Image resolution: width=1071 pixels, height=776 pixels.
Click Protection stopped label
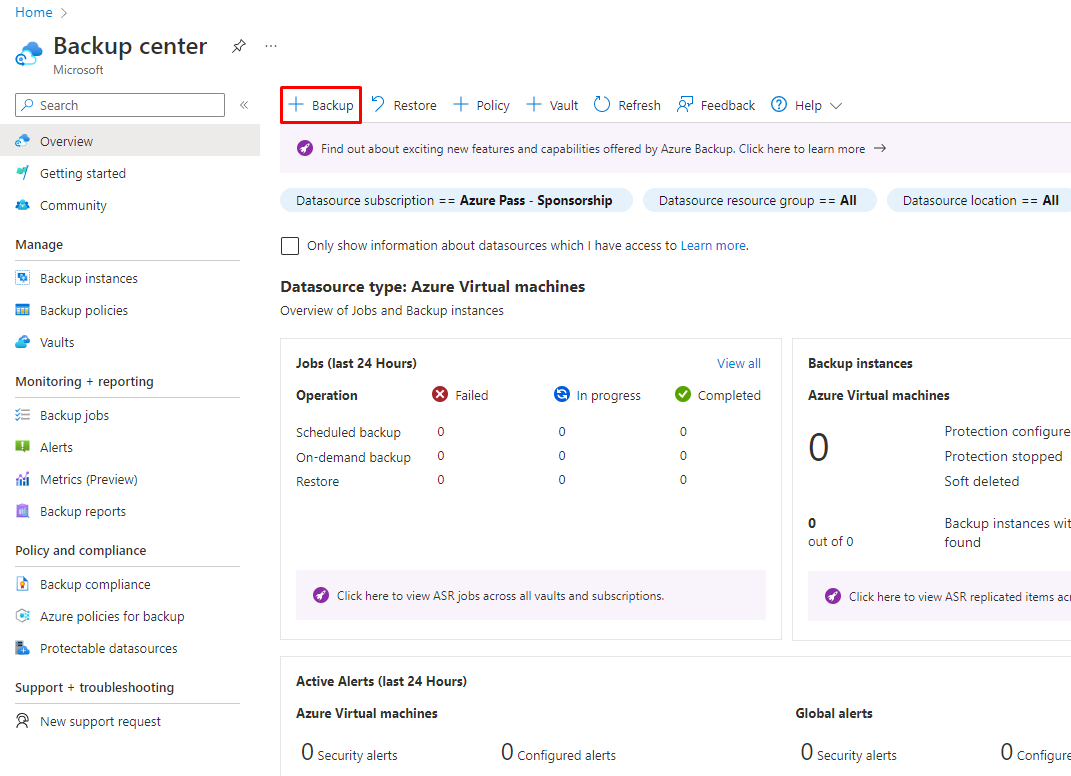coord(1003,456)
